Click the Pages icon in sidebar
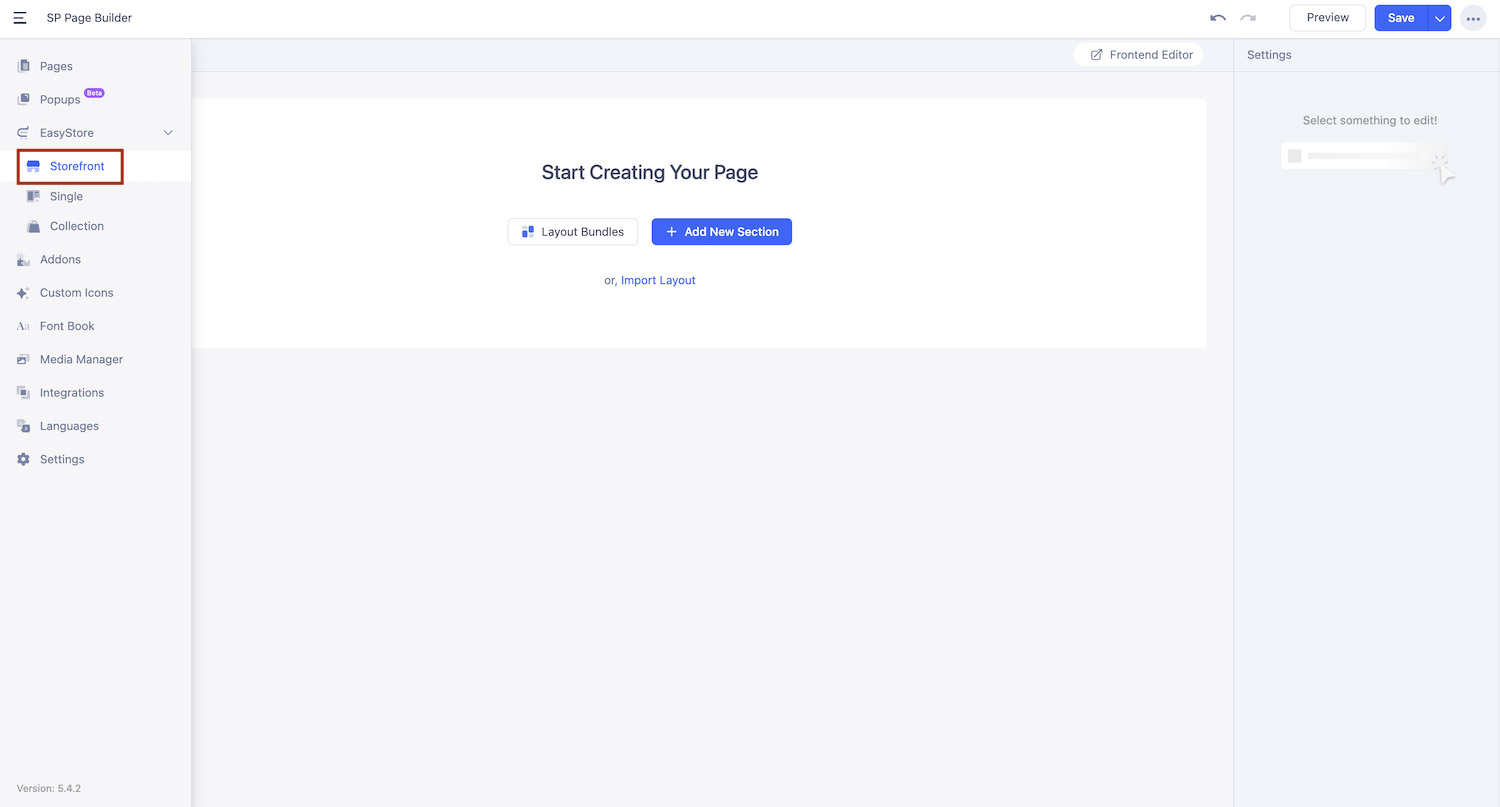Viewport: 1500px width, 807px height. click(x=24, y=66)
